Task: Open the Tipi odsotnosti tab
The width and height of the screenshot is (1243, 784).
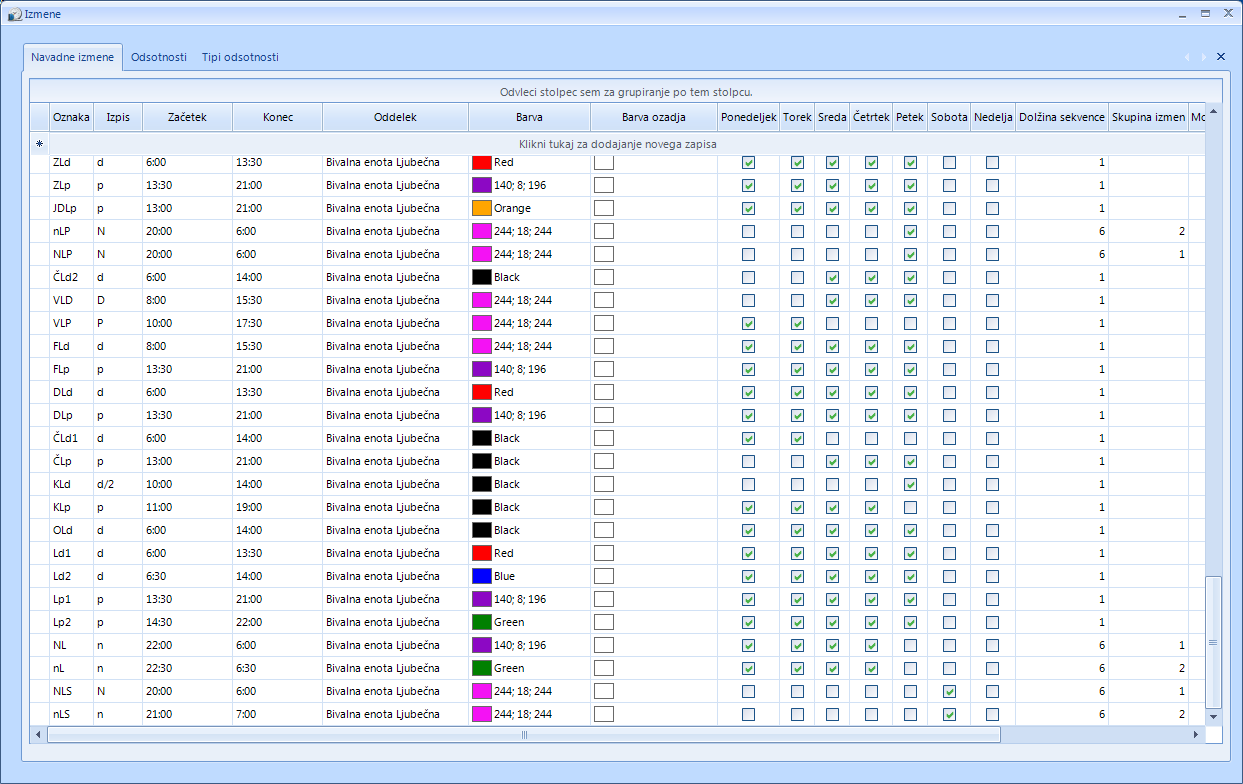Action: 240,57
